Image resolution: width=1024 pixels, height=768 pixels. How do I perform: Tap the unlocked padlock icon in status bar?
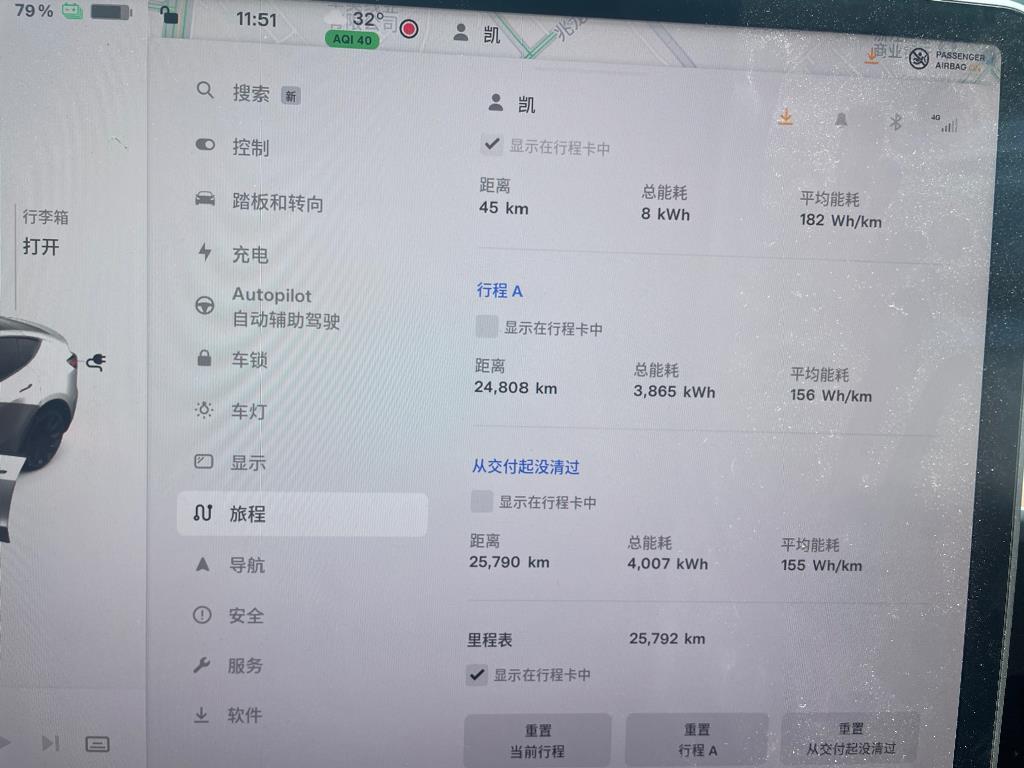[168, 14]
